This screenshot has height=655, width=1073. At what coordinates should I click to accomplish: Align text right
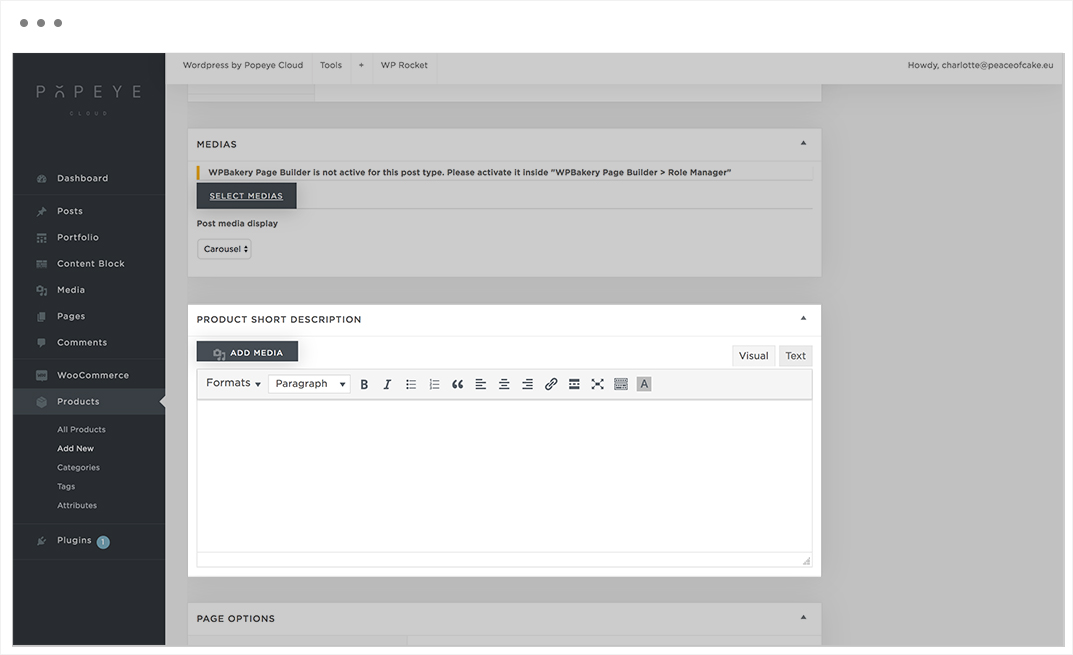pos(527,384)
